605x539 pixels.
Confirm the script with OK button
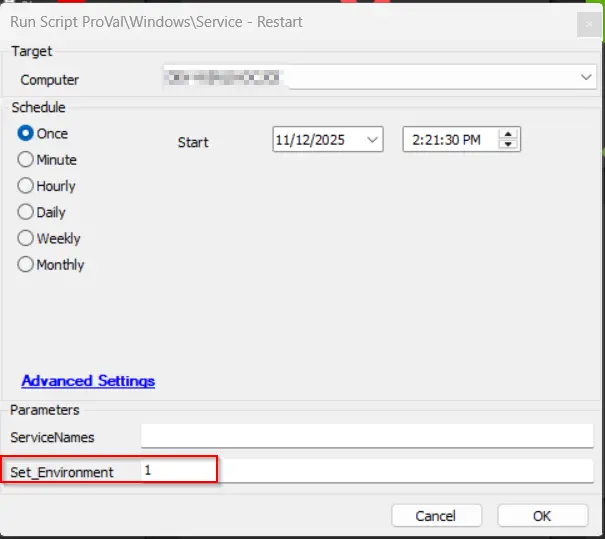[x=542, y=516]
